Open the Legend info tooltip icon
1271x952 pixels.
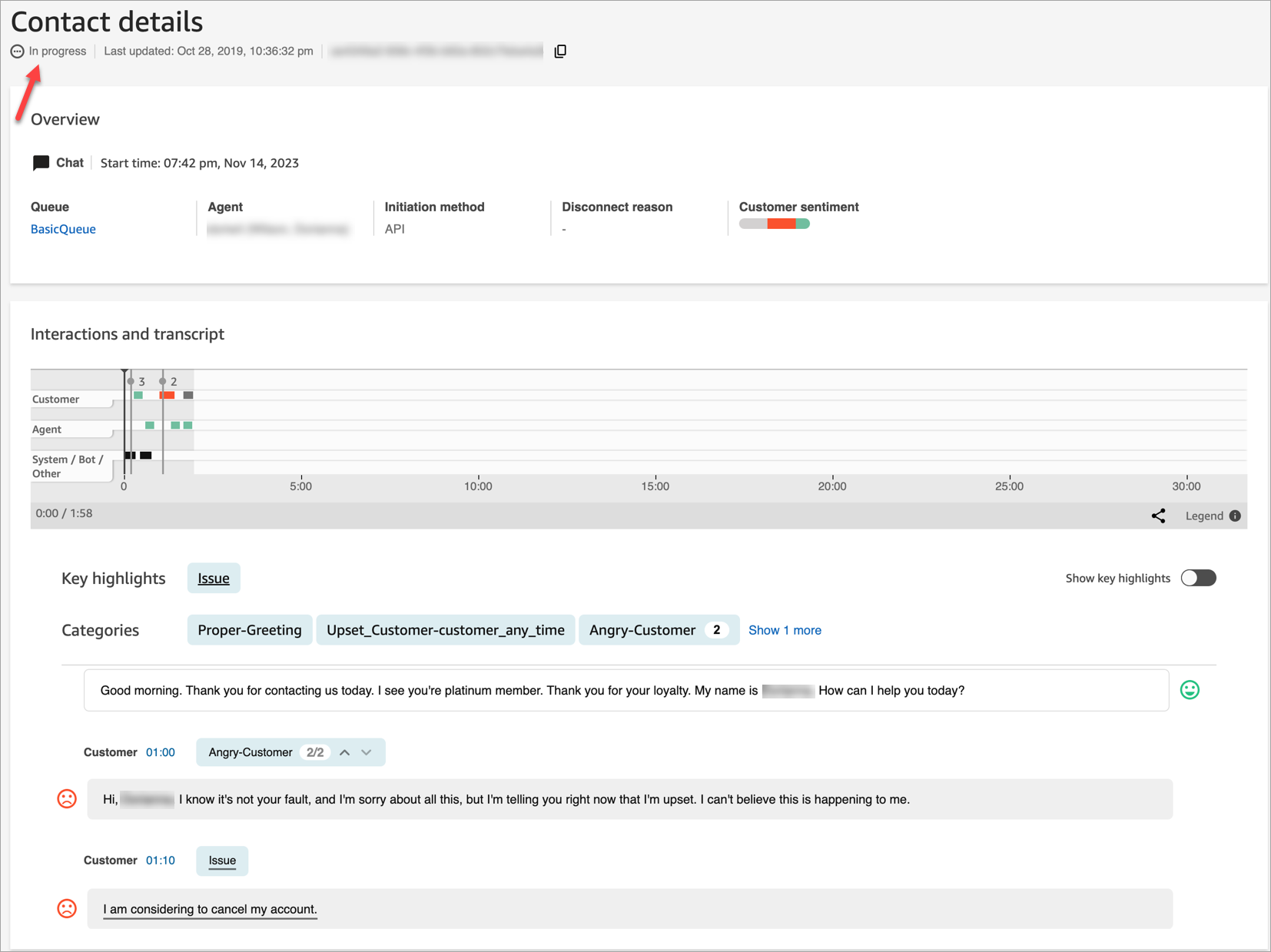pos(1236,516)
